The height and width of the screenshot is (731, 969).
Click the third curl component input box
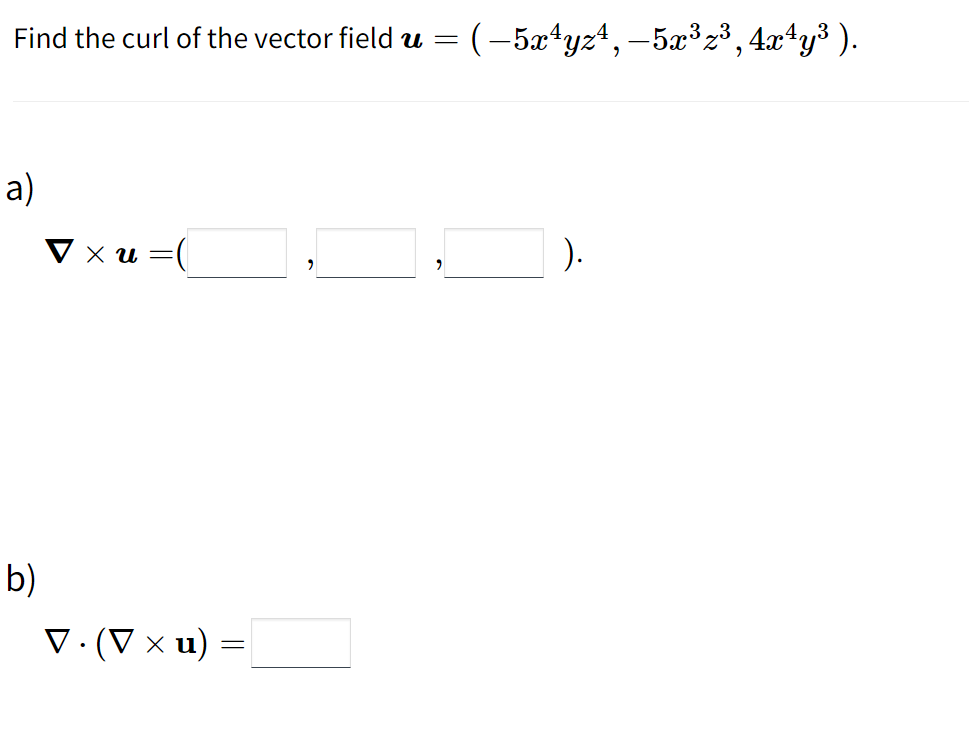(494, 253)
